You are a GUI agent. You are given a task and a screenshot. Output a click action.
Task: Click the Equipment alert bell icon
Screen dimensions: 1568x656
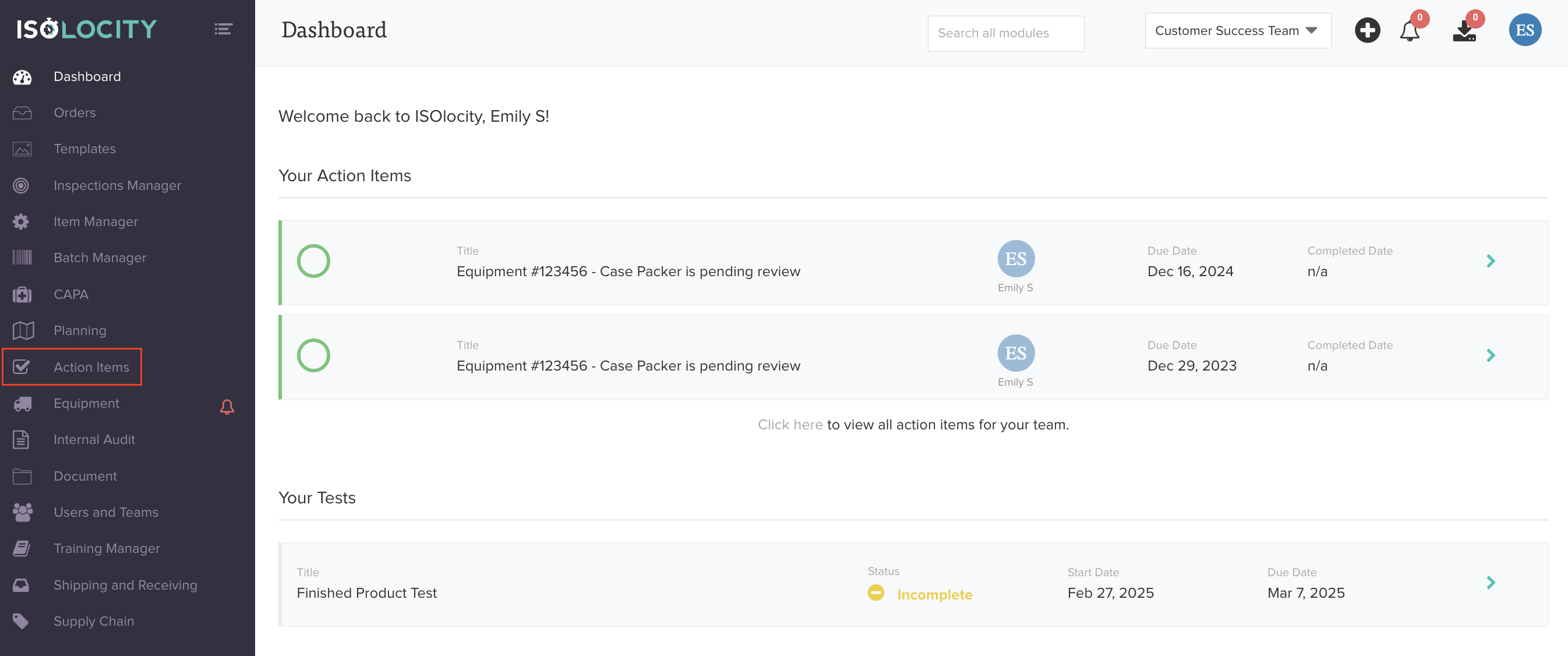coord(227,406)
